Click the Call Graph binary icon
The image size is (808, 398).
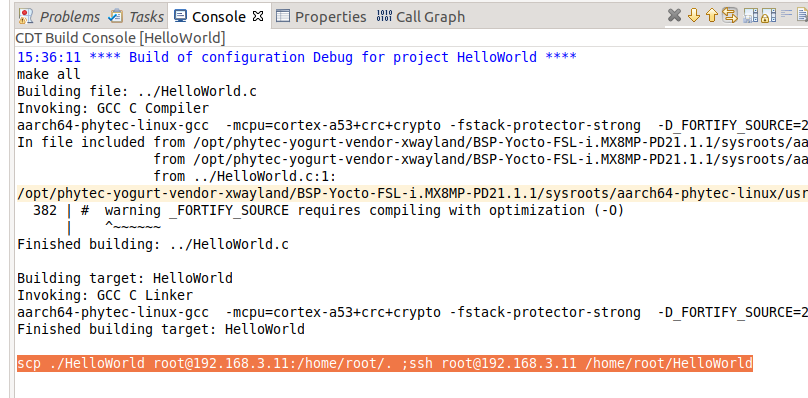point(384,16)
